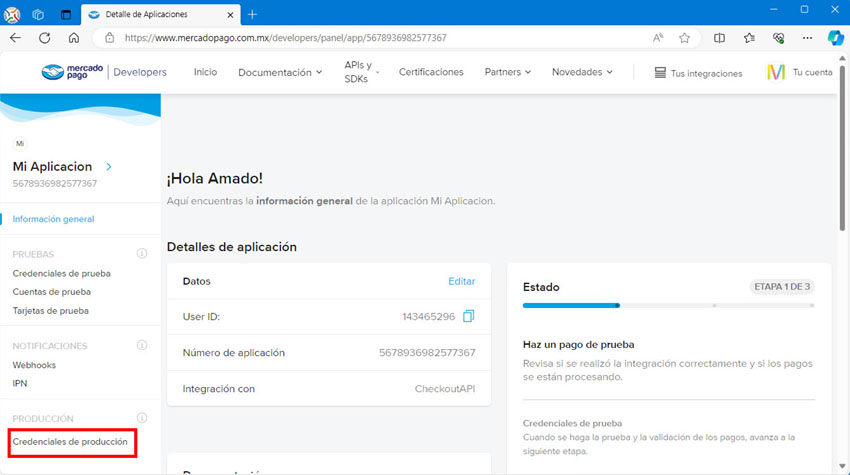Click the Mercado Pago logo
850x475 pixels.
pyautogui.click(x=72, y=72)
